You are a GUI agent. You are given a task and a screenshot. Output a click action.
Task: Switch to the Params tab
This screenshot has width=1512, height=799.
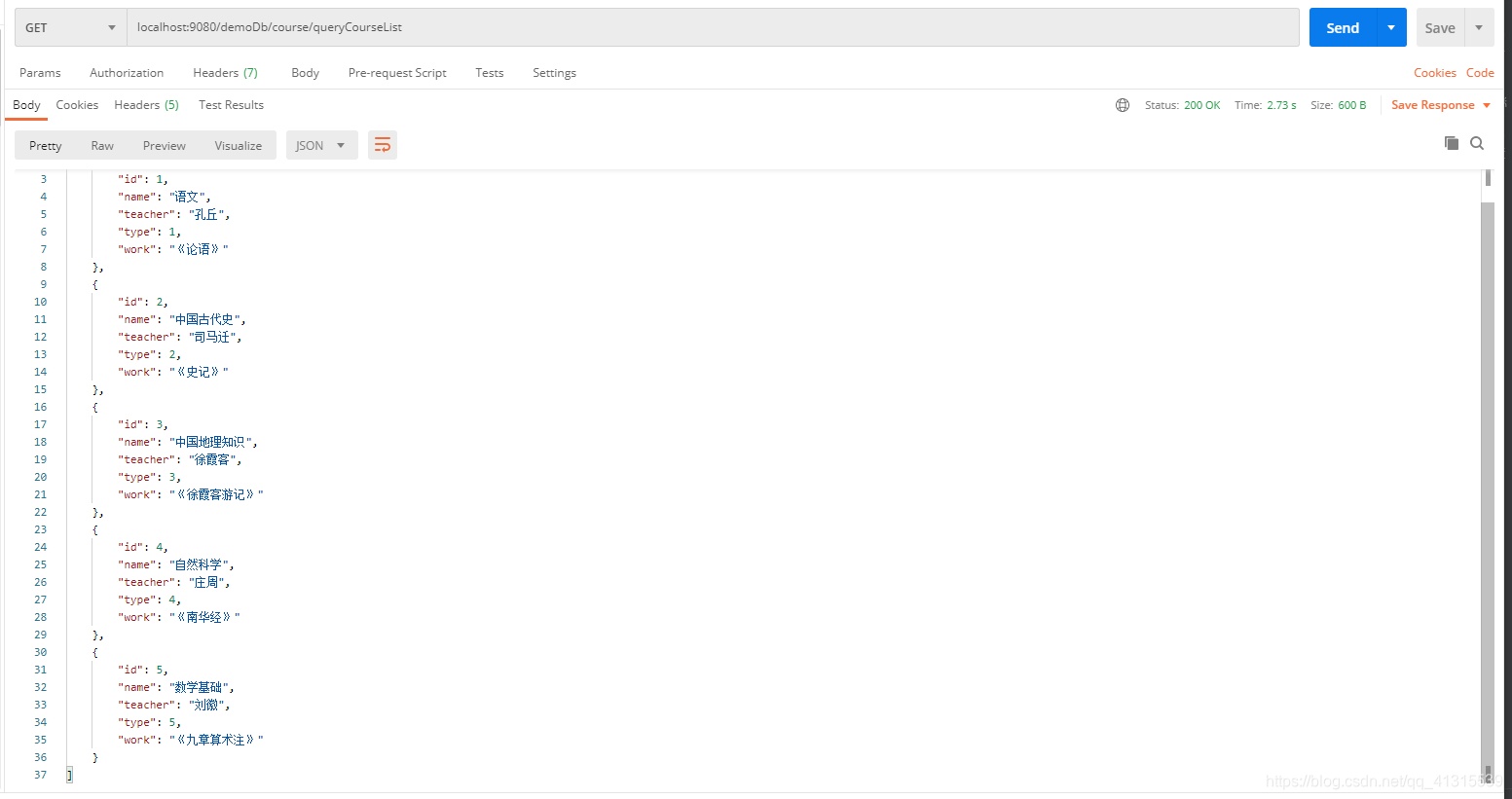40,72
